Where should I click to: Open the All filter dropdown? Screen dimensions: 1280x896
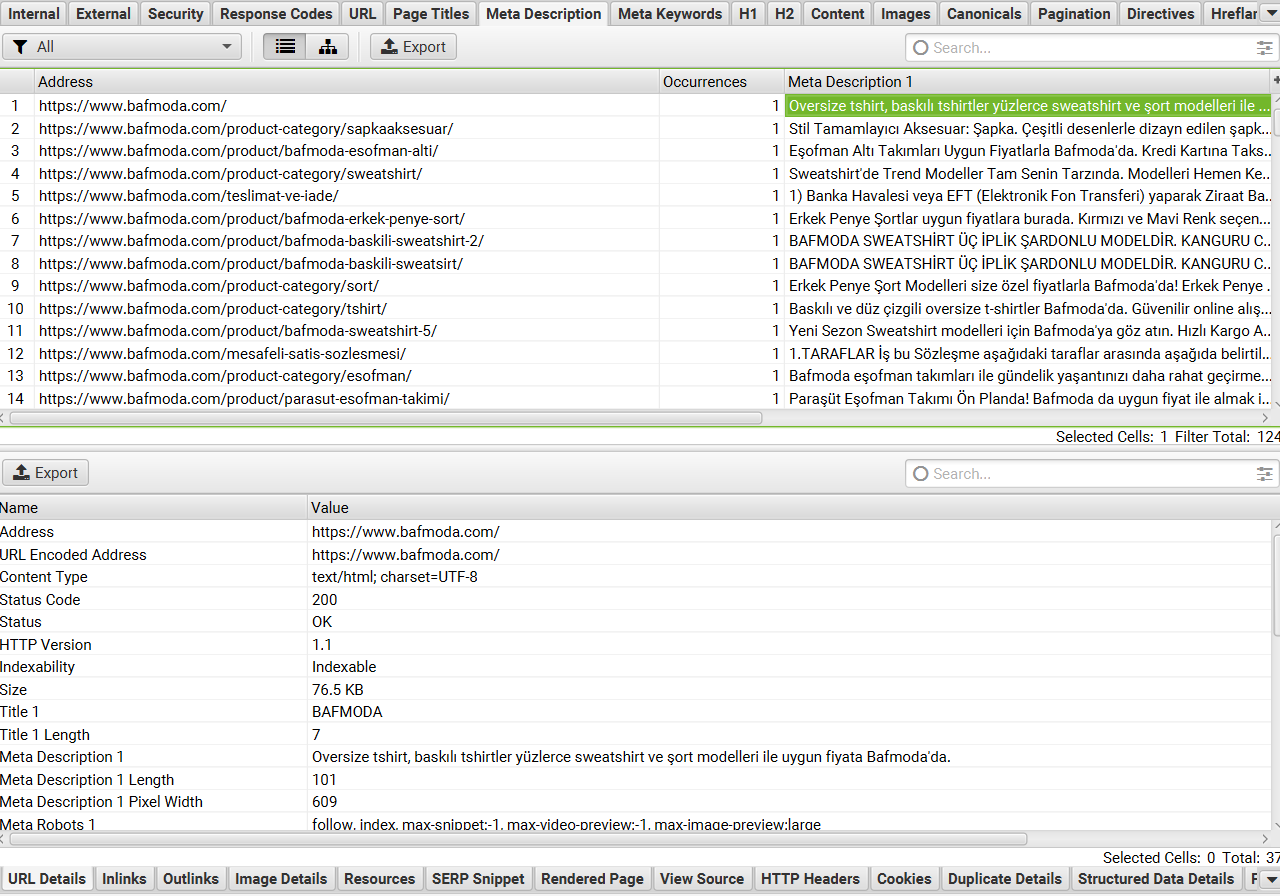(122, 47)
